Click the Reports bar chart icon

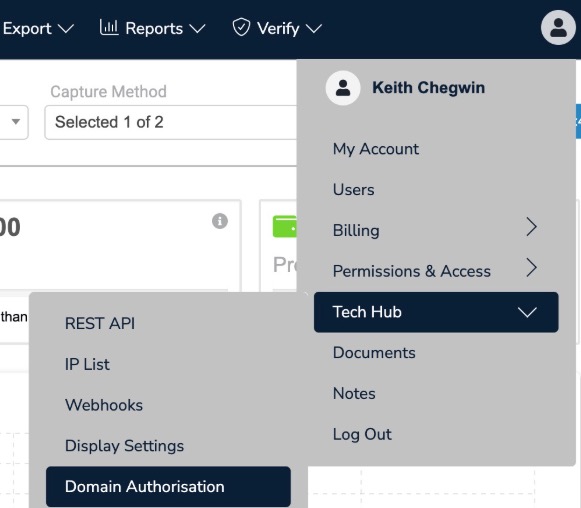pos(109,27)
